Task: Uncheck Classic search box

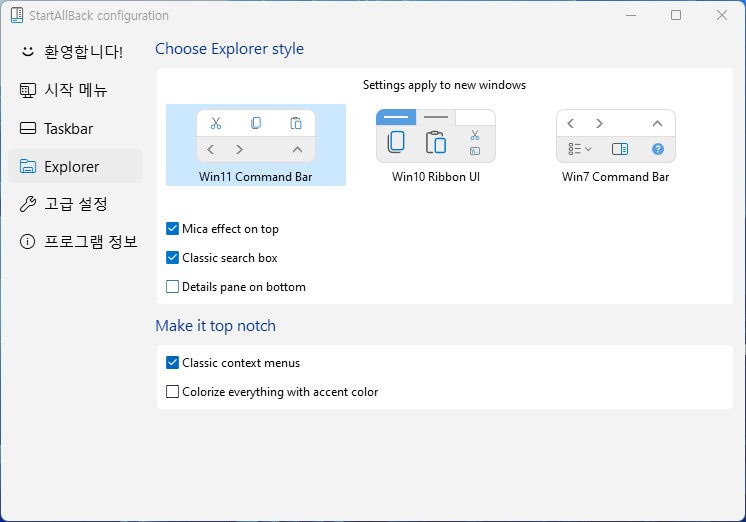Action: coord(172,258)
